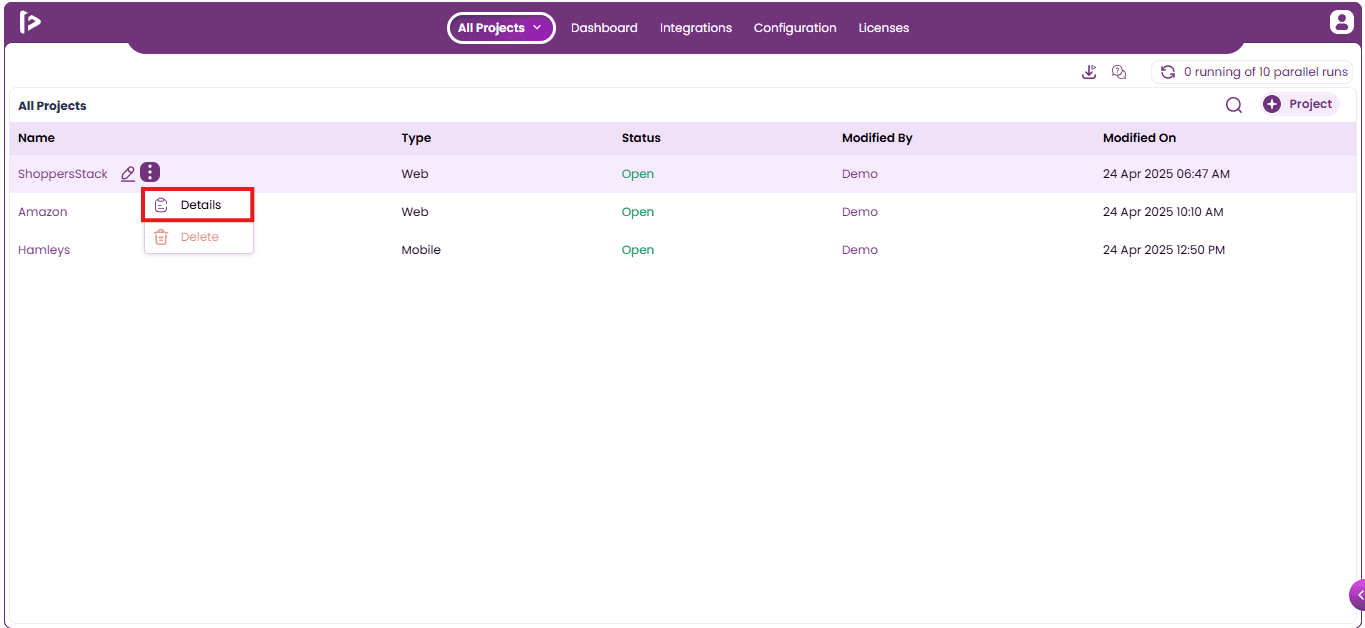The image size is (1365, 628).
Task: Open the All Projects dropdown
Action: [x=501, y=28]
